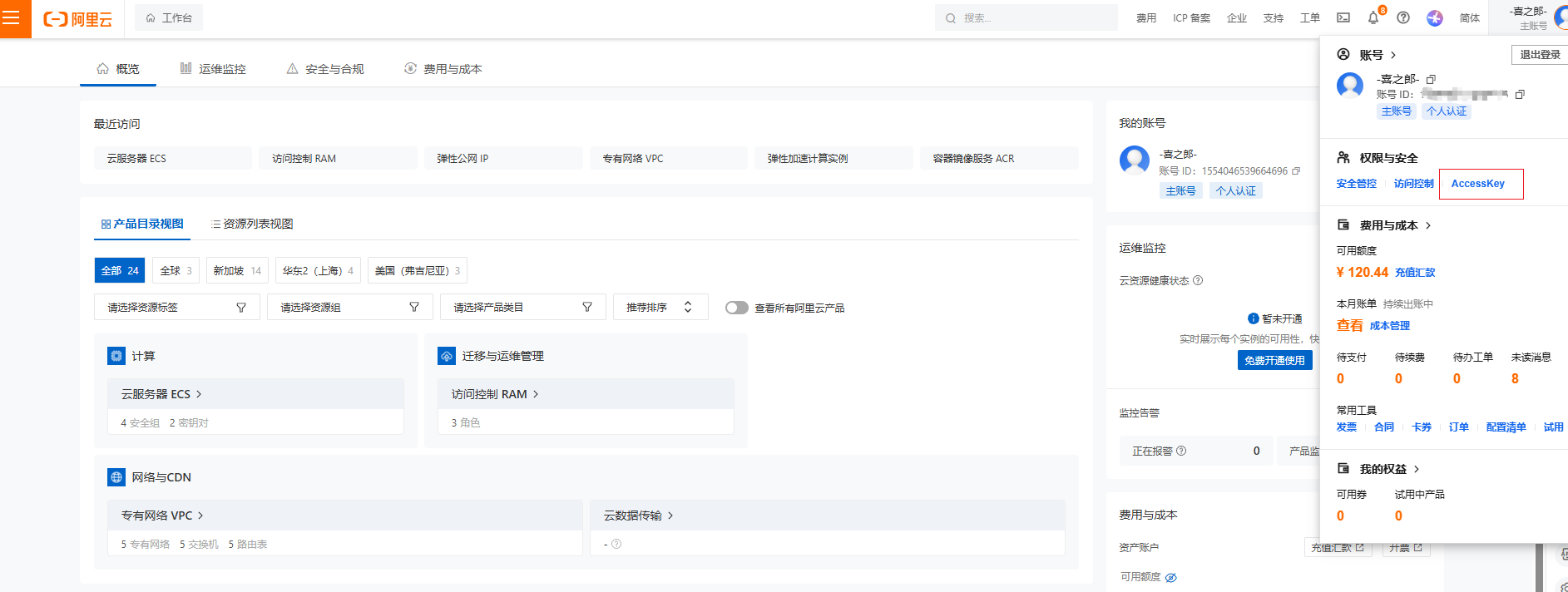Click the blue 暂未开通 info icon
This screenshot has height=592, width=1568.
point(1254,318)
